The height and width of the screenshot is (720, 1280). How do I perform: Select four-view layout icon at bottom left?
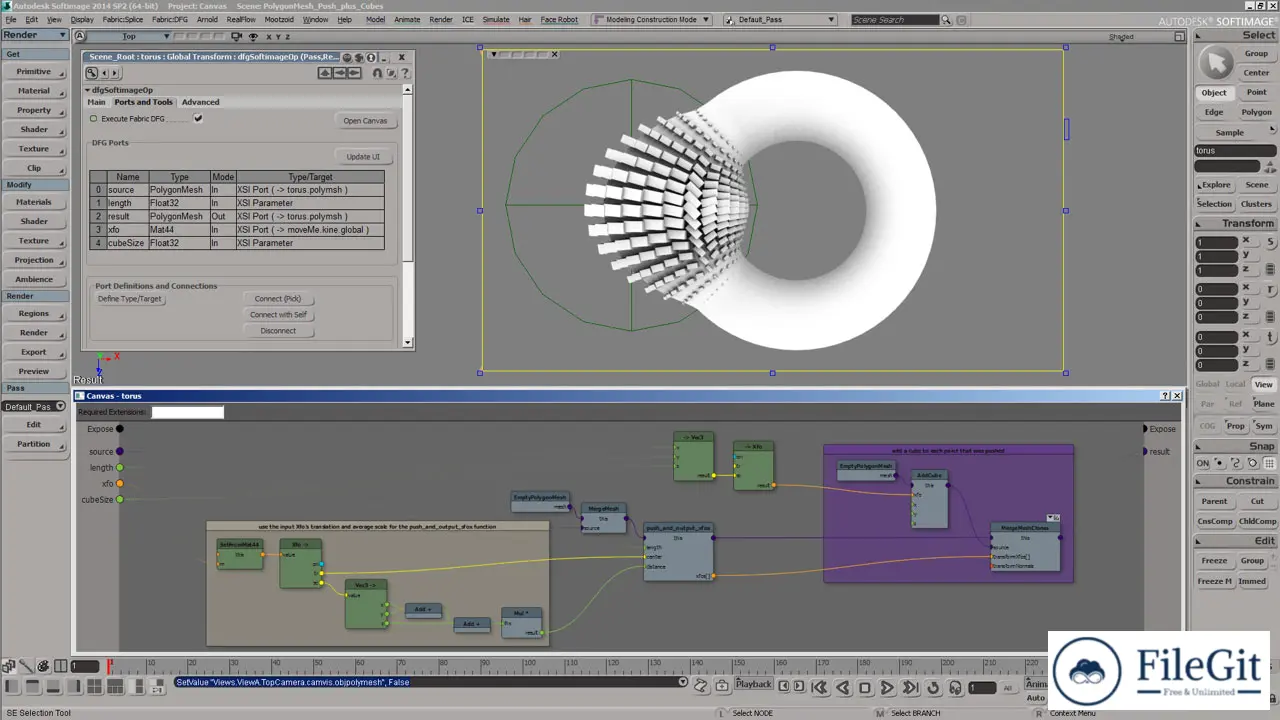[94, 686]
